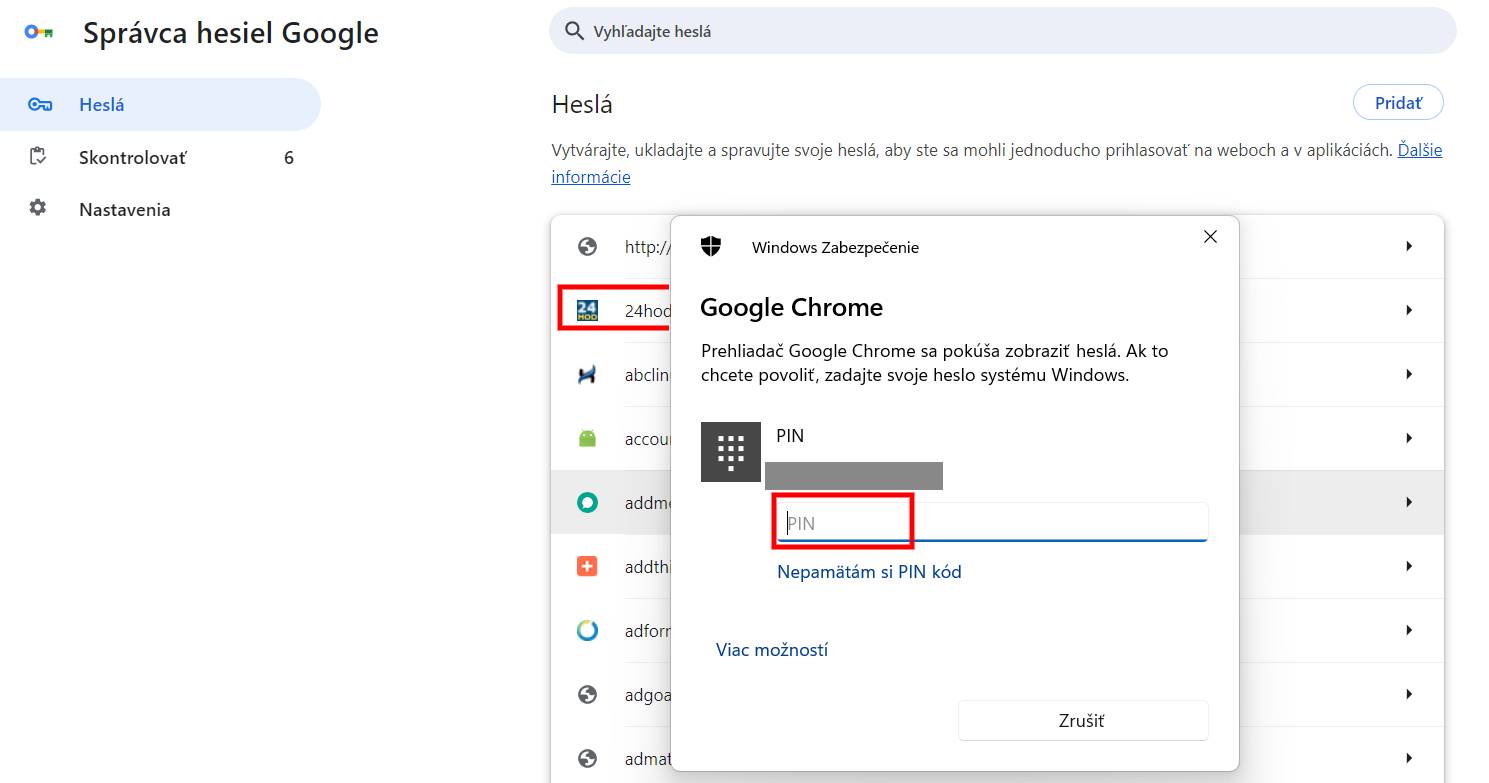Open the Heslá section in the sidebar
Image resolution: width=1489 pixels, height=783 pixels.
tap(160, 104)
